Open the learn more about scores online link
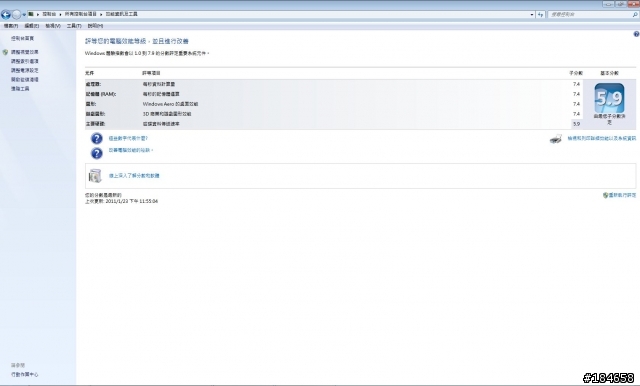This screenshot has height=386, width=640. point(134,176)
